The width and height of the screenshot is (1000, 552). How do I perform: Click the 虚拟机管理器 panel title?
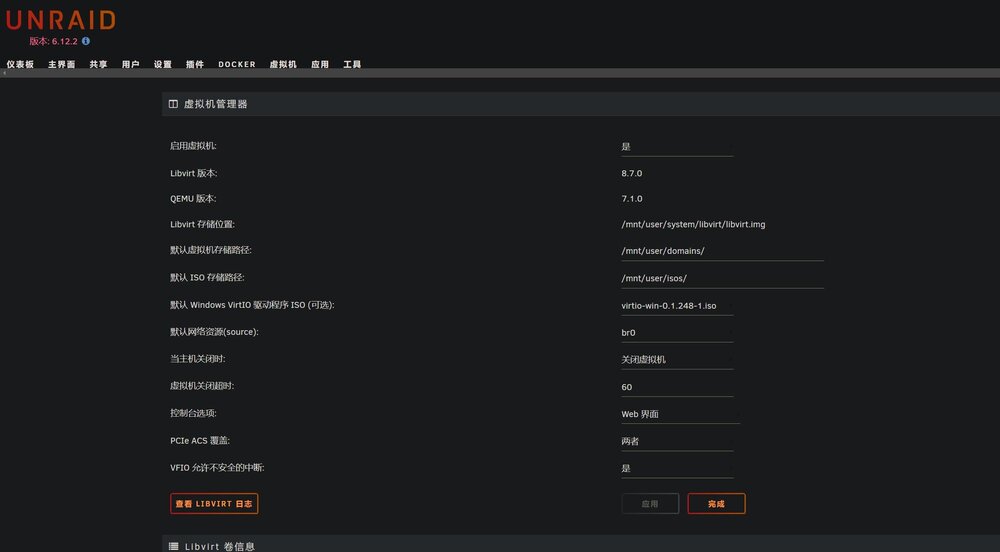point(216,104)
